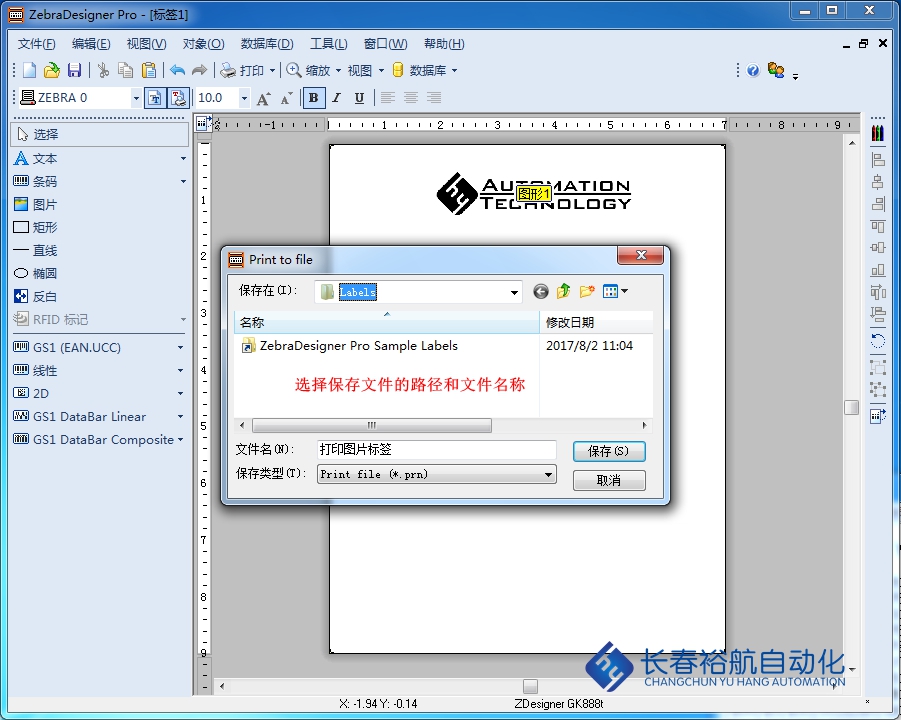Create a new folder in the Print to file dialog
901x720 pixels.
[587, 291]
